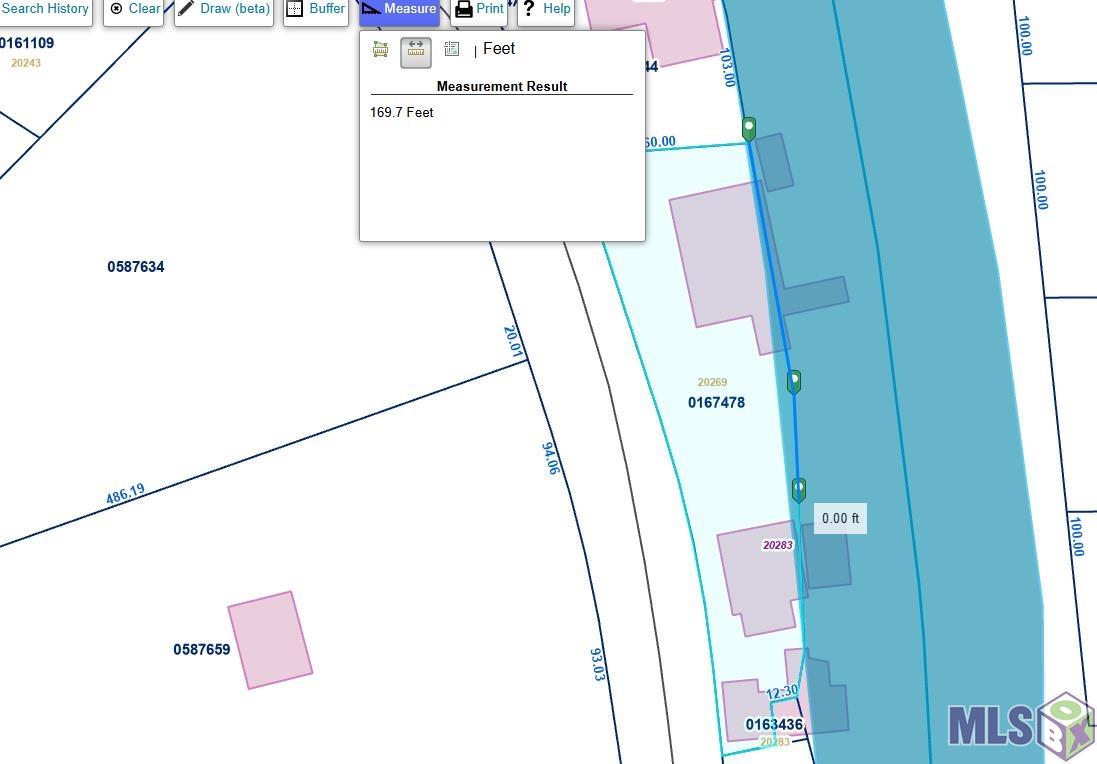The height and width of the screenshot is (764, 1097).
Task: Click the 486.19 lot dimension label
Action: pyautogui.click(x=125, y=494)
